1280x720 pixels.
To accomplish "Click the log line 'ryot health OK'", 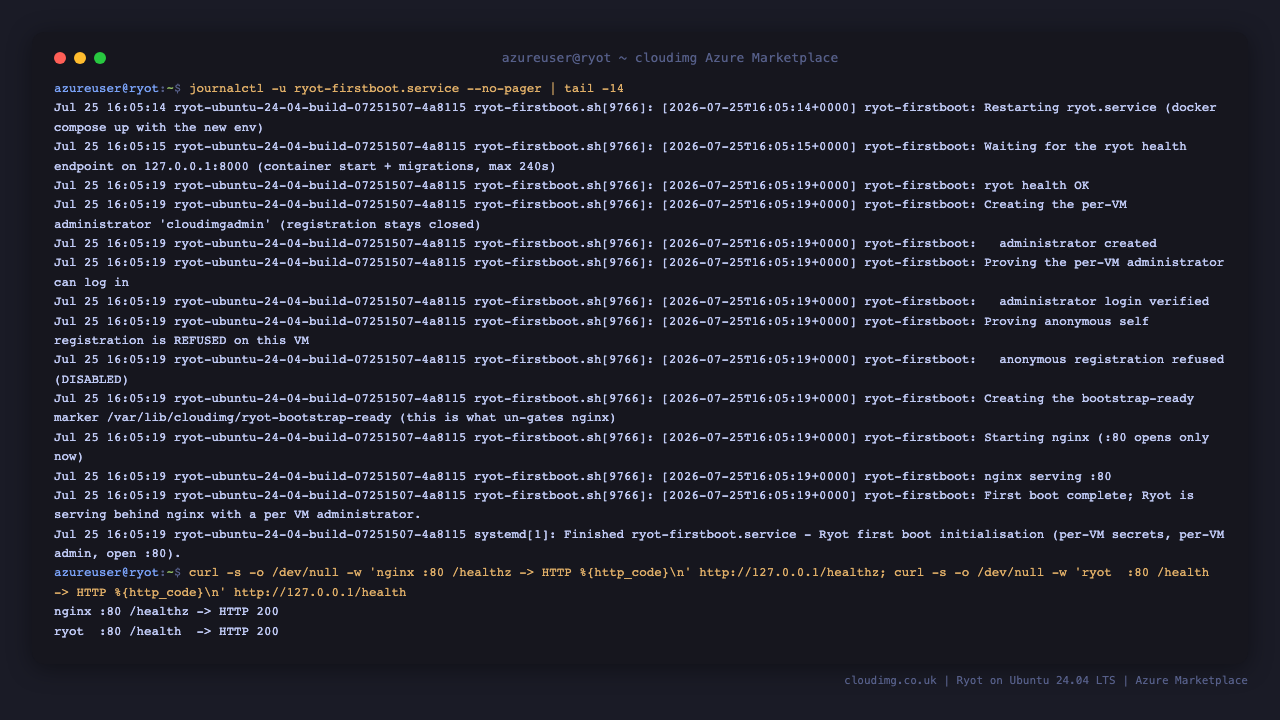I will pos(1037,185).
